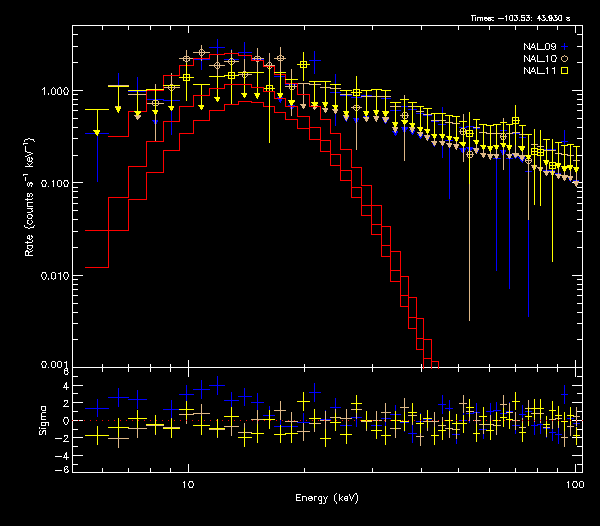Select the NAI_11 legend label
The height and width of the screenshot is (526, 600).
tap(539, 71)
